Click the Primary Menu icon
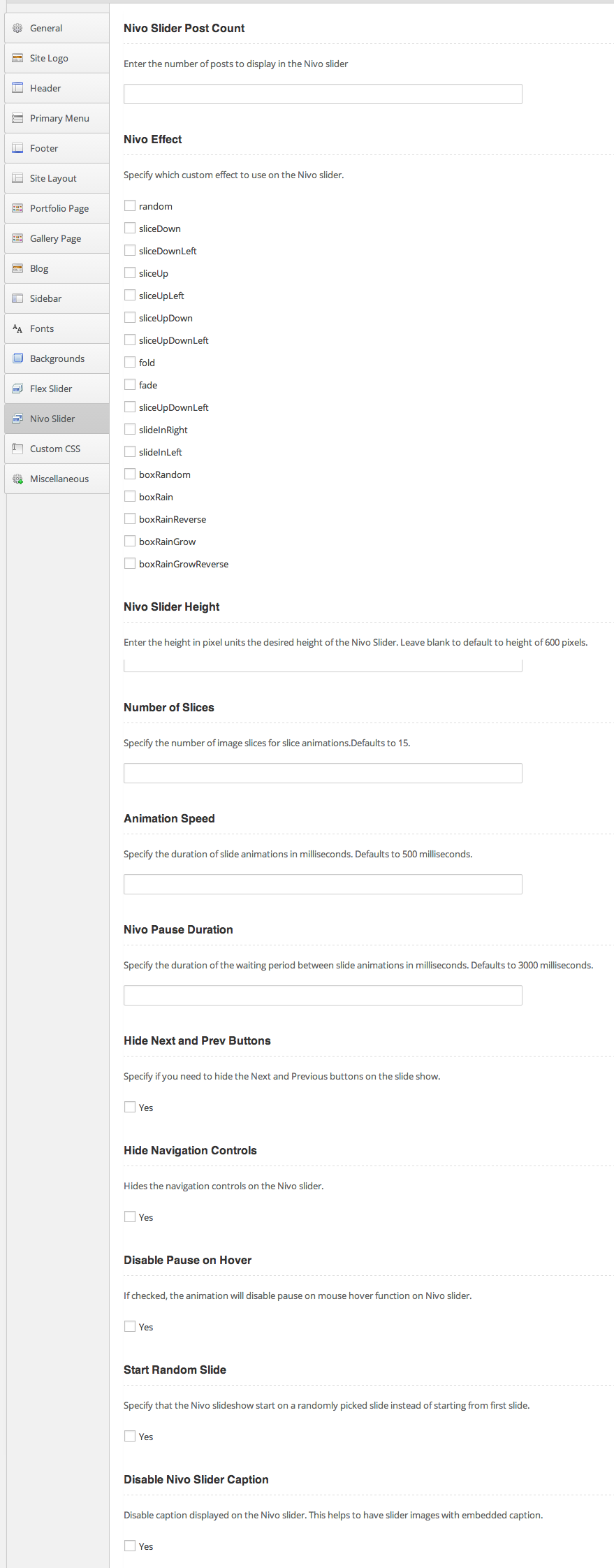 point(17,118)
